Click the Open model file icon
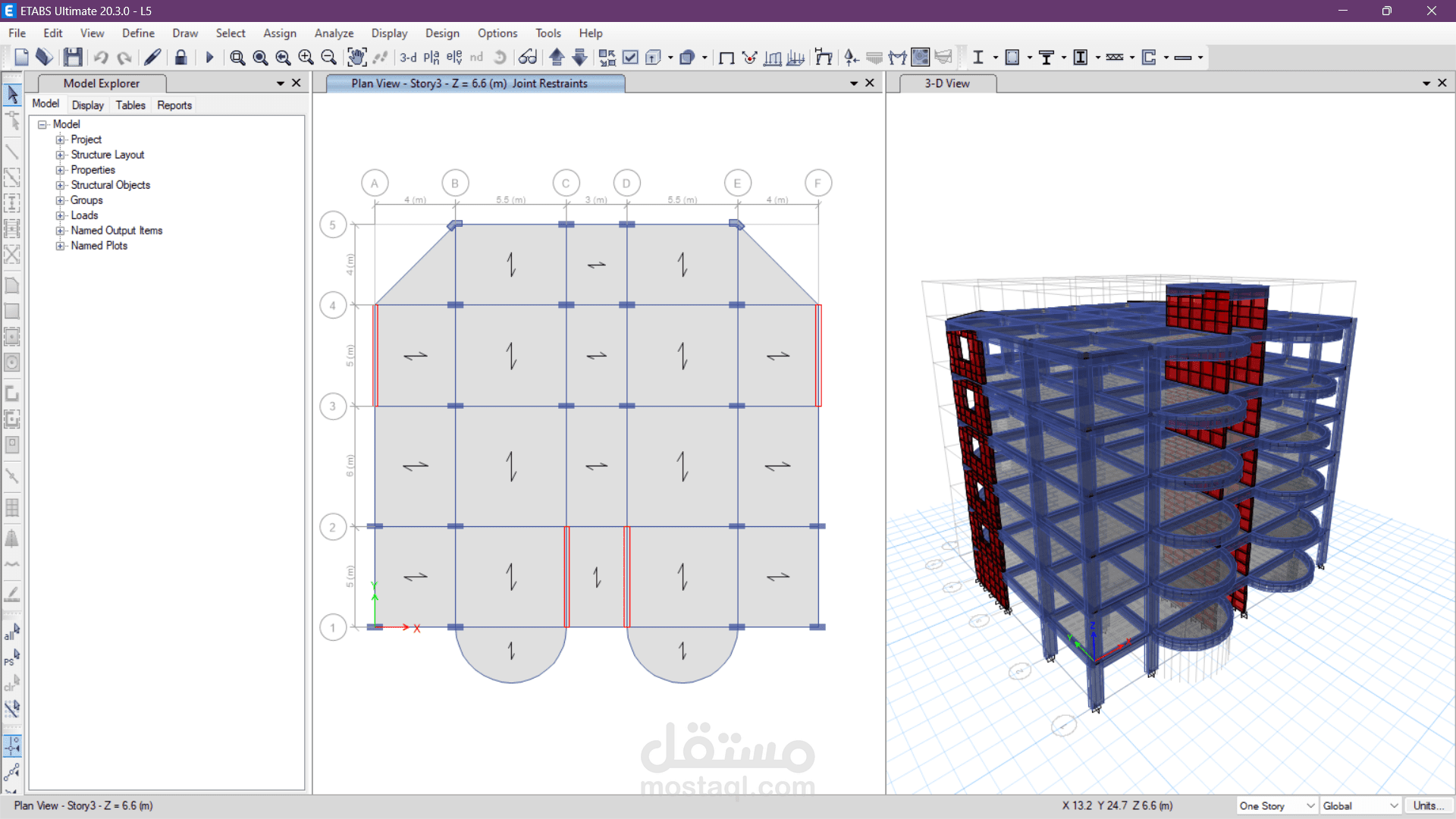Image resolution: width=1456 pixels, height=819 pixels. [45, 57]
